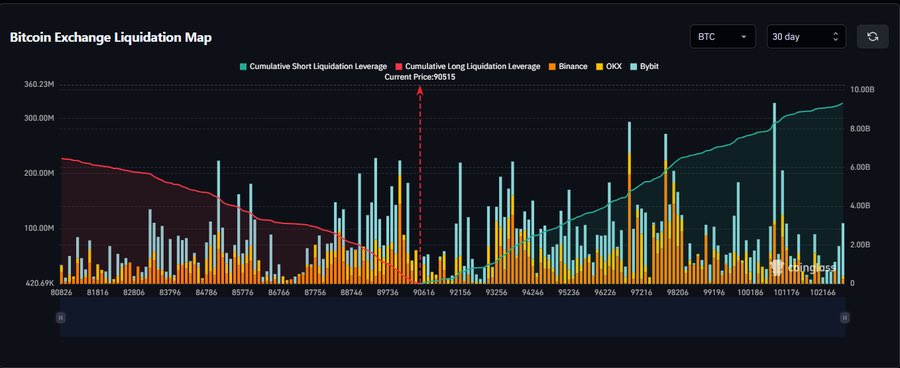900x368 pixels.
Task: Click the 90616 x-axis price label
Action: (424, 292)
